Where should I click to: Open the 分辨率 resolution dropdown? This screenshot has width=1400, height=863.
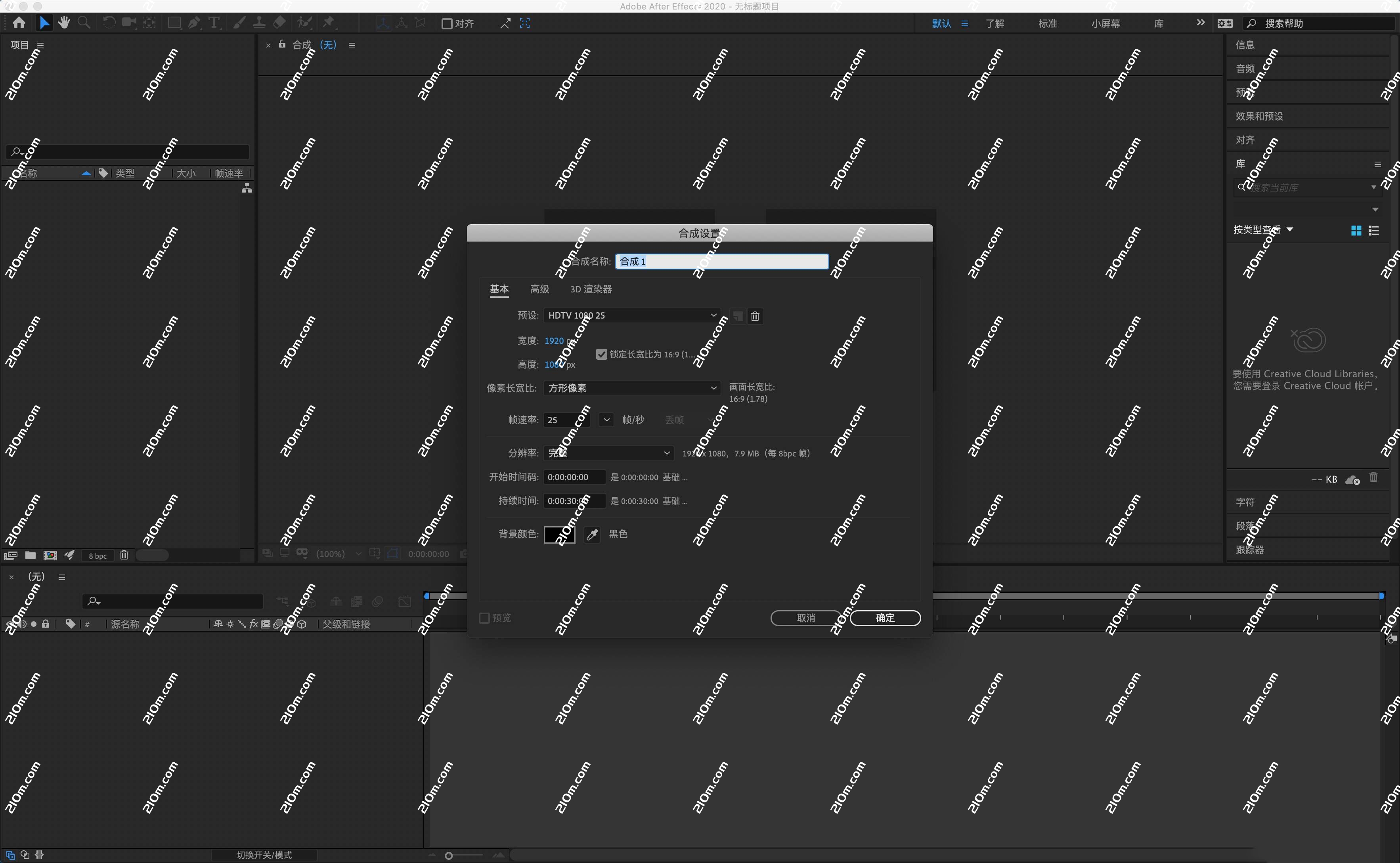608,453
